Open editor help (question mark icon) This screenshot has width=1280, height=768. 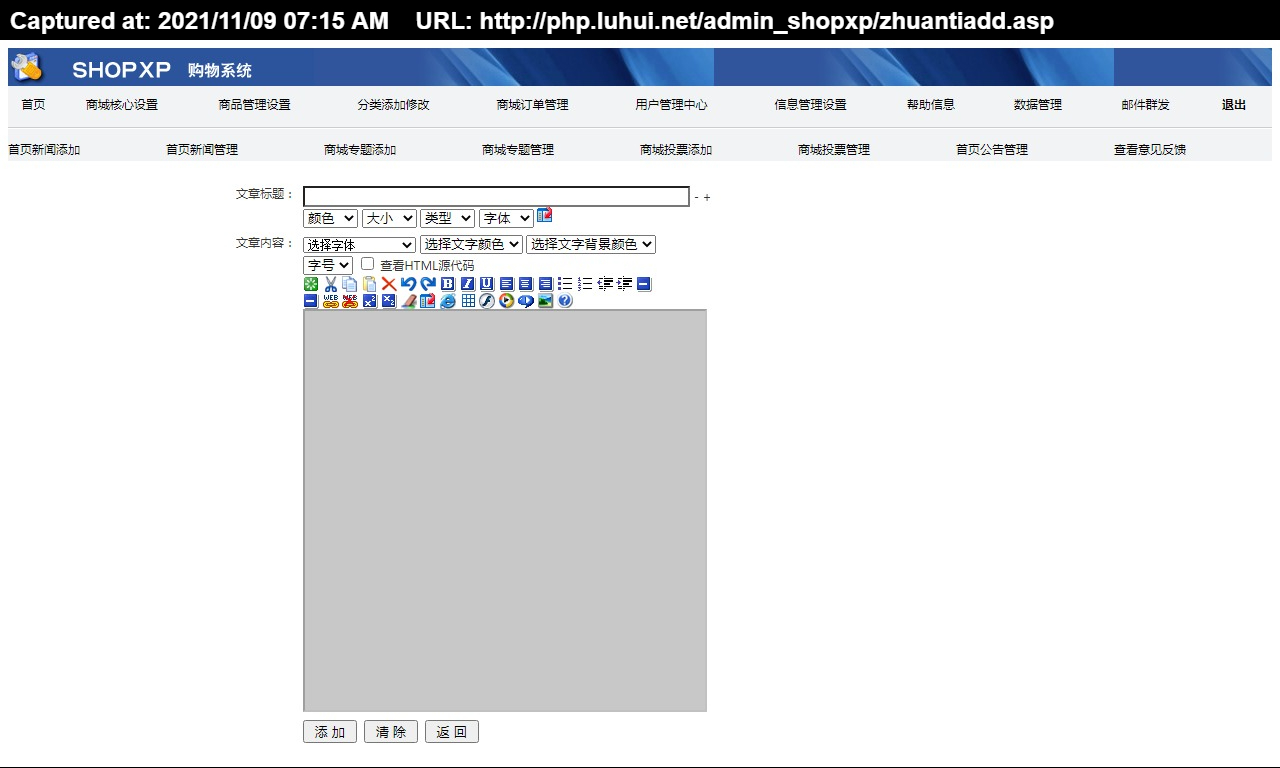pyautogui.click(x=565, y=301)
